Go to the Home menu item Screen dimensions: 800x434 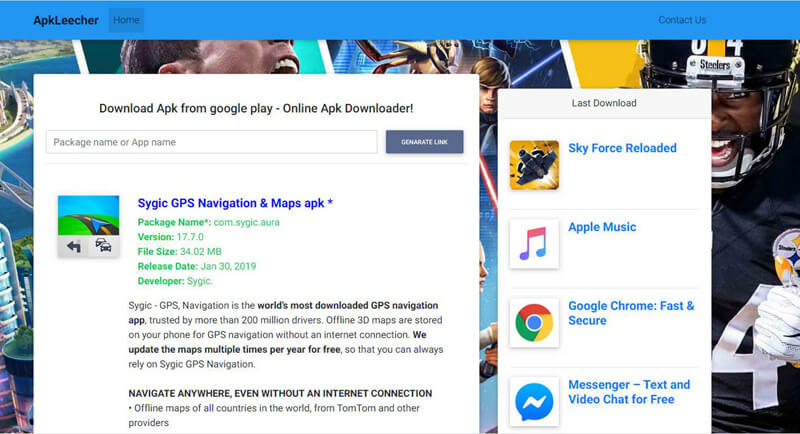tap(126, 20)
